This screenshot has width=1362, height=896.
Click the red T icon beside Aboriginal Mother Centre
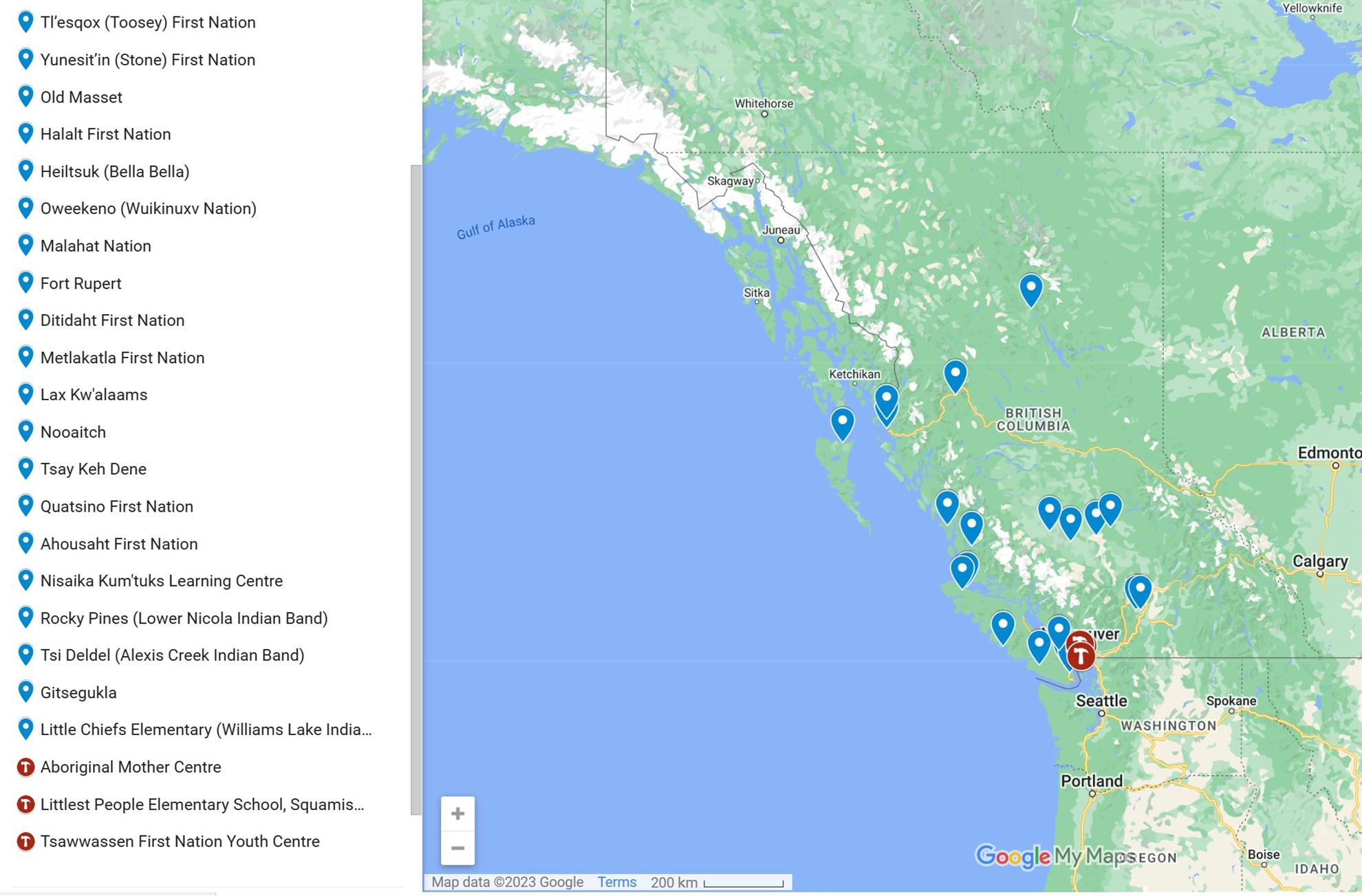(25, 767)
